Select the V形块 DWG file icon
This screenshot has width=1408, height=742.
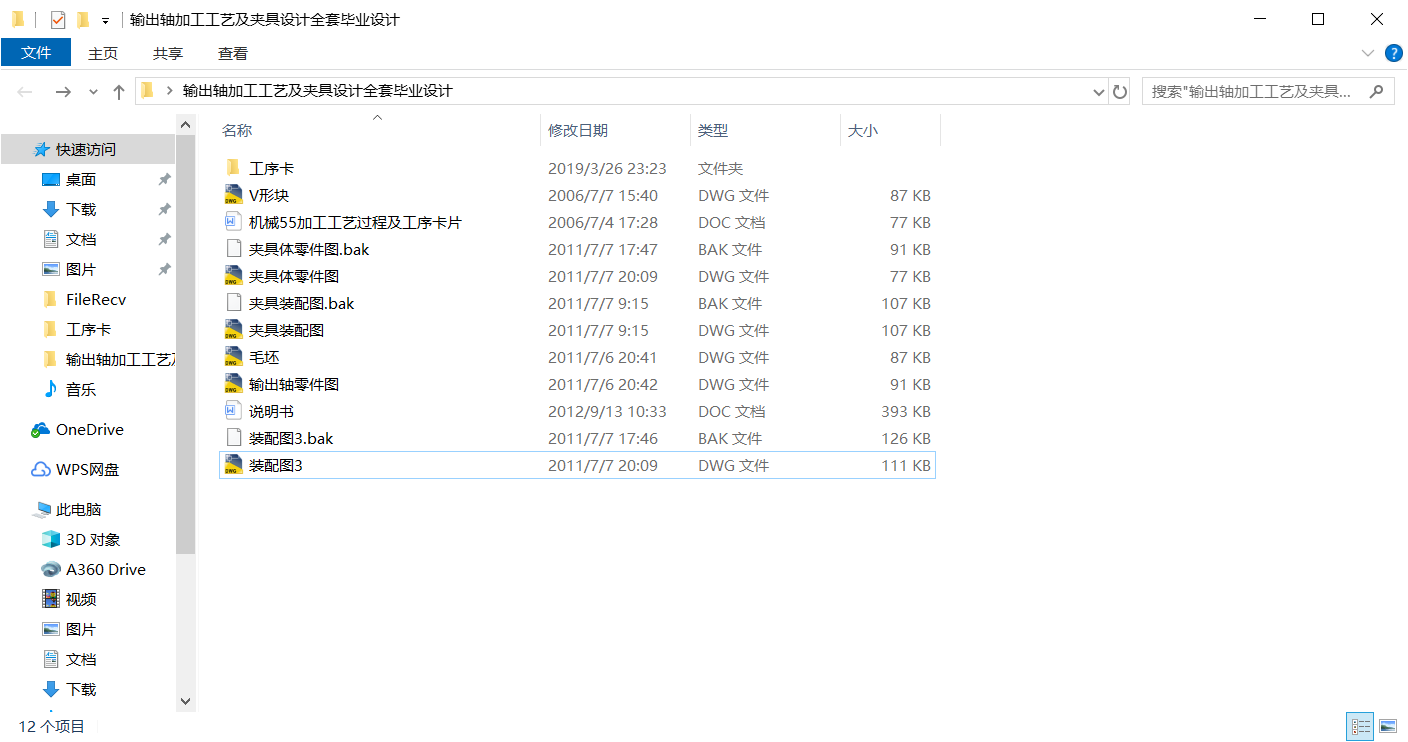233,195
